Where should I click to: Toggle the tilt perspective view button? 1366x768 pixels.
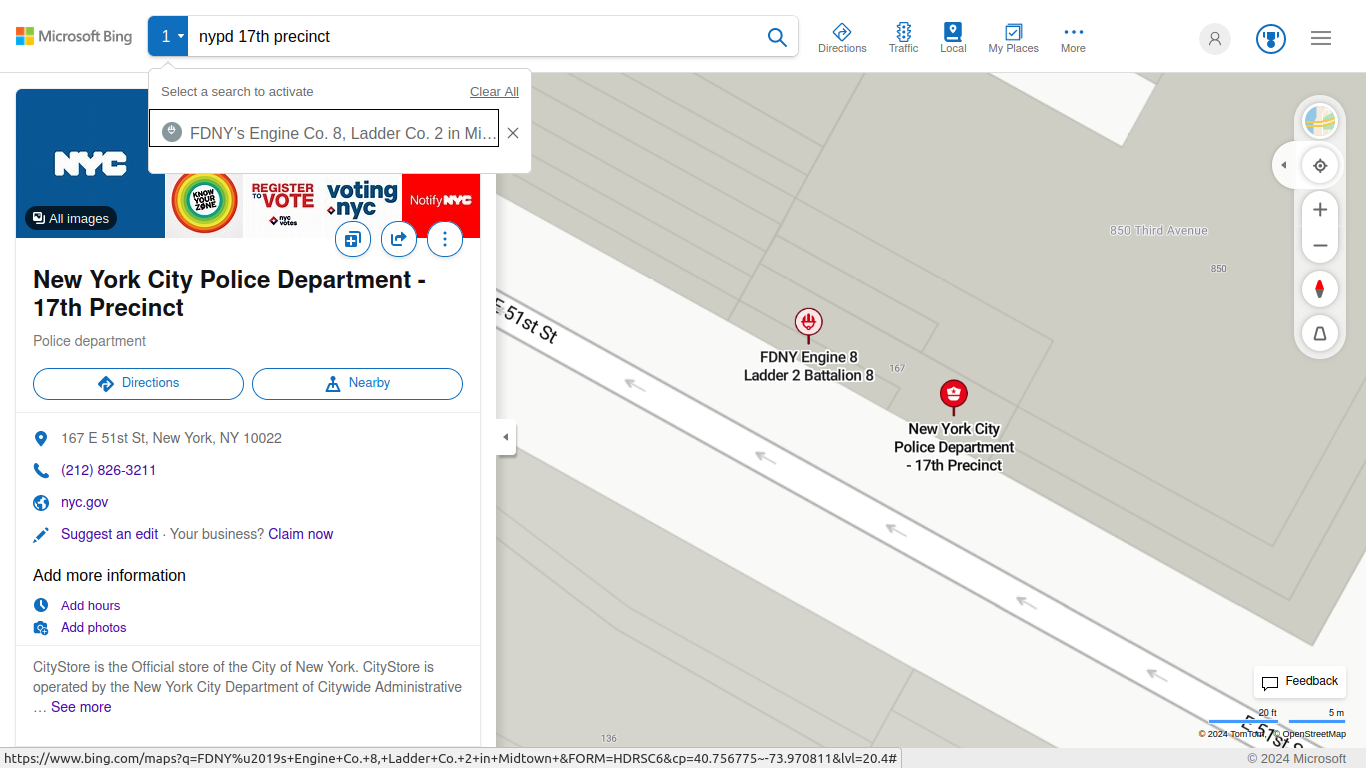point(1320,333)
